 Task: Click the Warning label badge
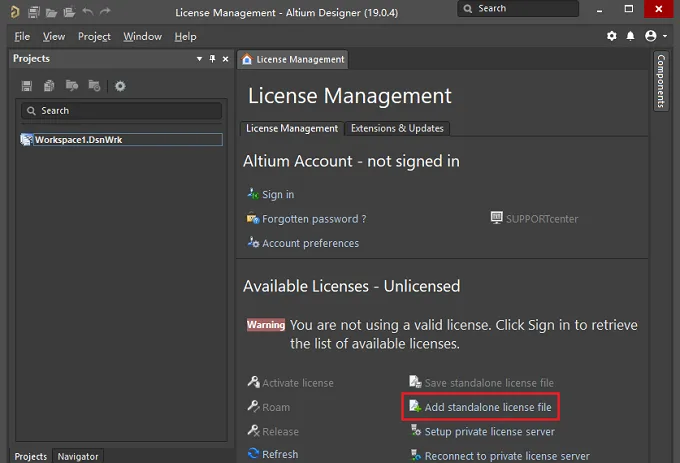tap(266, 325)
